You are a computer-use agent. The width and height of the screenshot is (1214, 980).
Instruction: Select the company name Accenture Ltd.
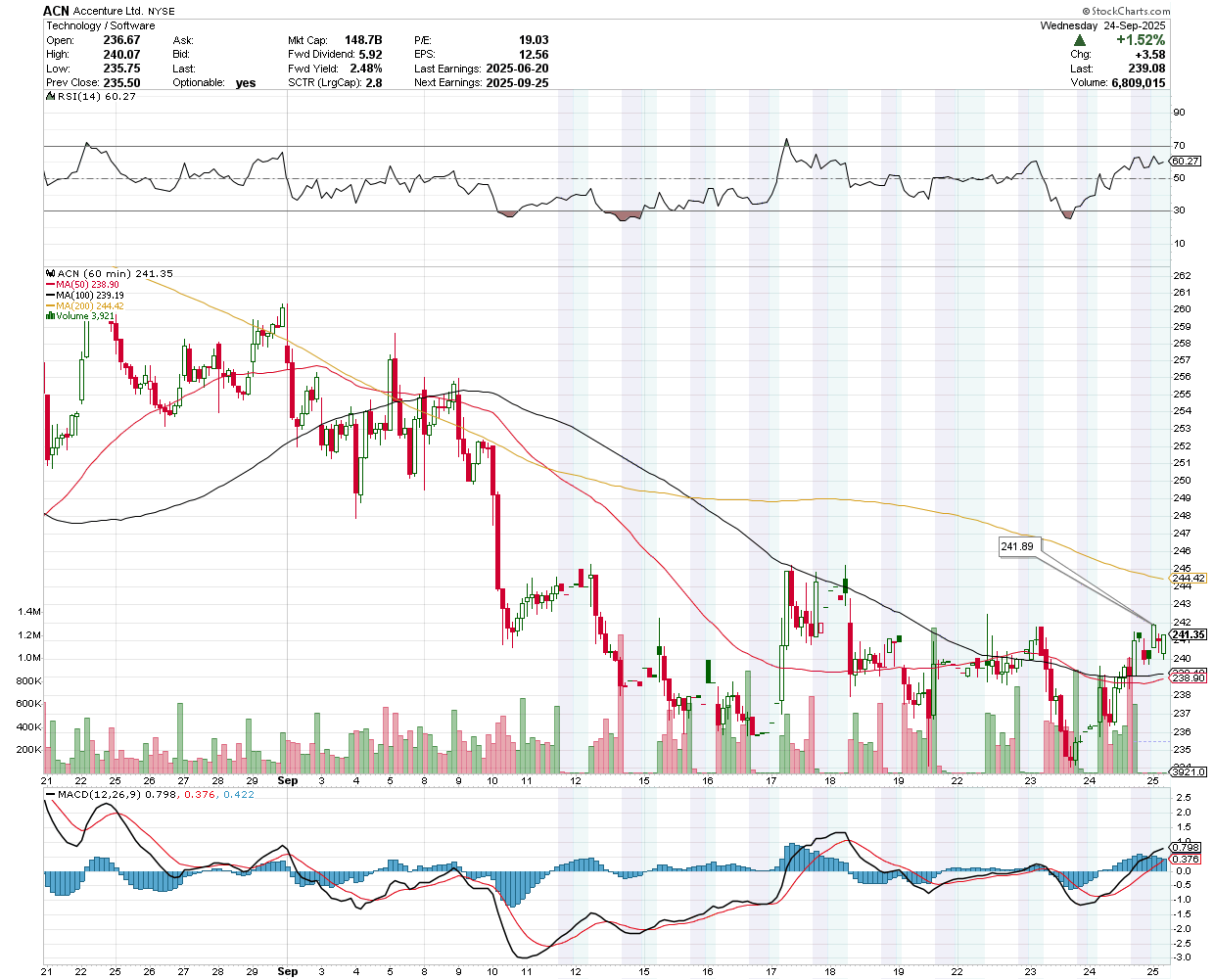tap(109, 12)
